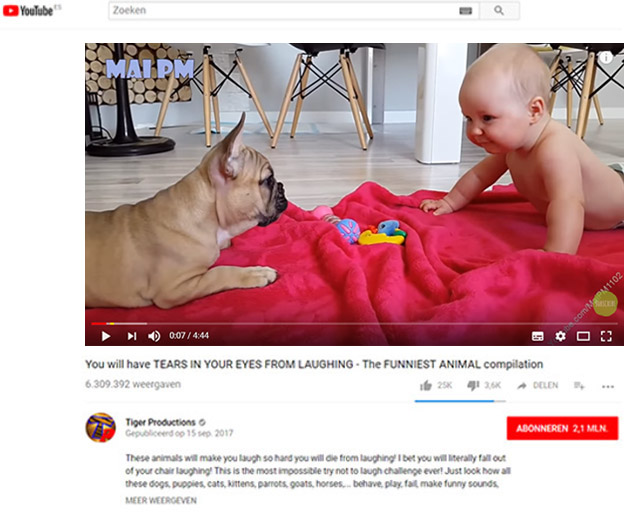Click the Zoeken search input field

click(x=282, y=11)
